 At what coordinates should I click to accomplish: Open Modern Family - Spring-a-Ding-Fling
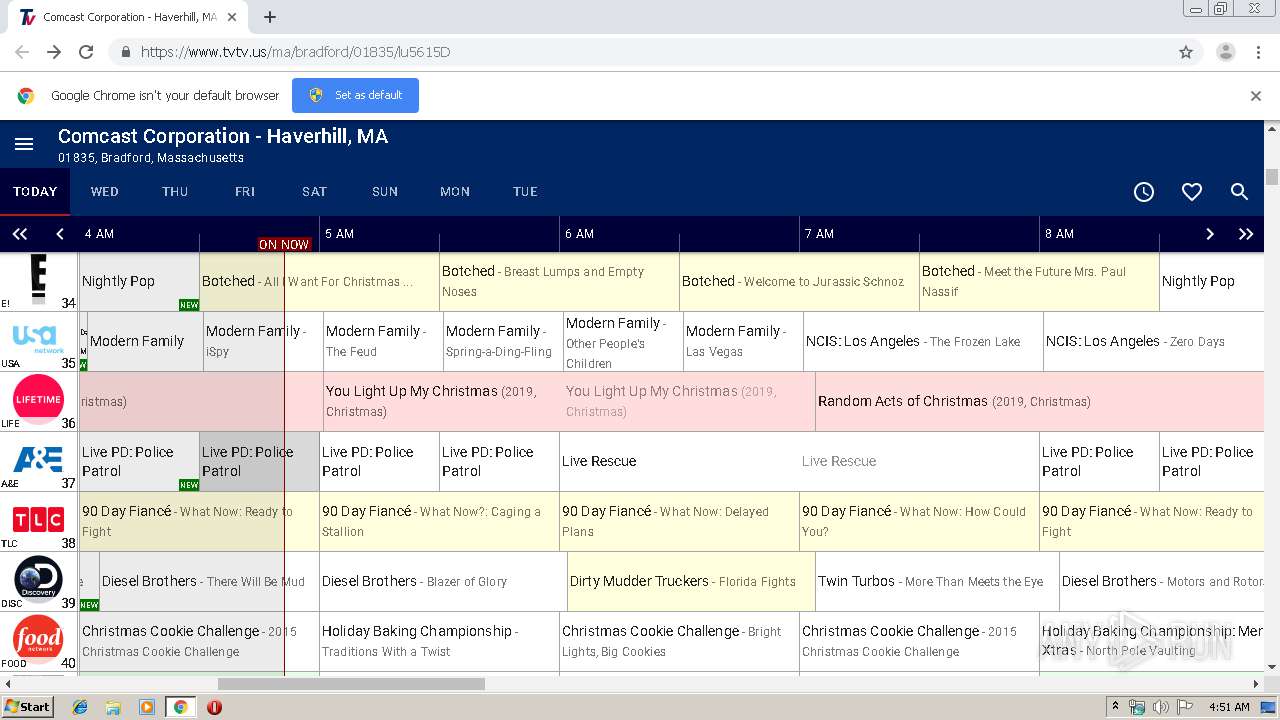coord(503,341)
